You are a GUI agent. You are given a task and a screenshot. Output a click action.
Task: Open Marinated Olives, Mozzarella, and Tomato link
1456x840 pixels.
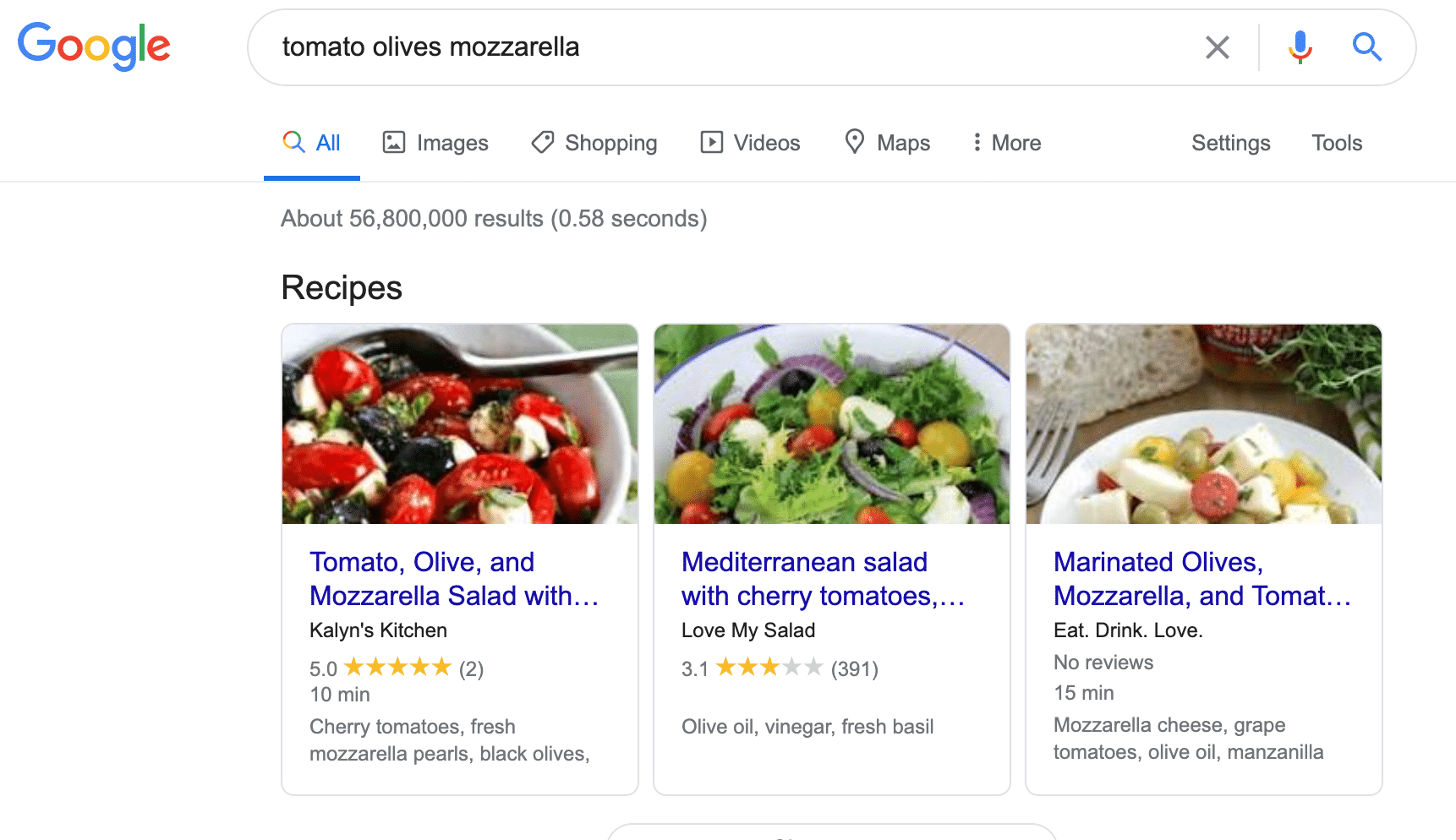1201,579
